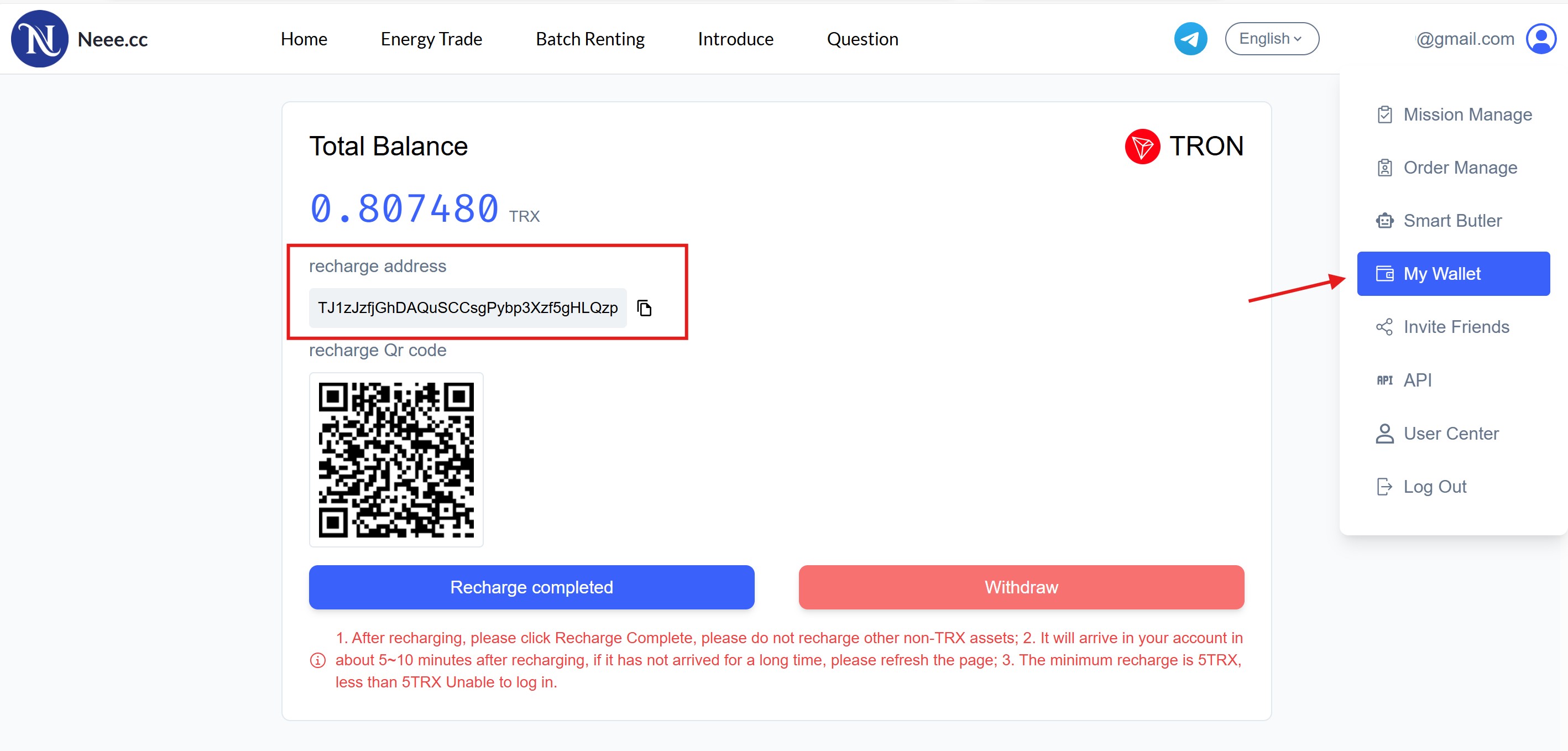Select Home navigation item
The image size is (1568, 751).
coord(304,40)
